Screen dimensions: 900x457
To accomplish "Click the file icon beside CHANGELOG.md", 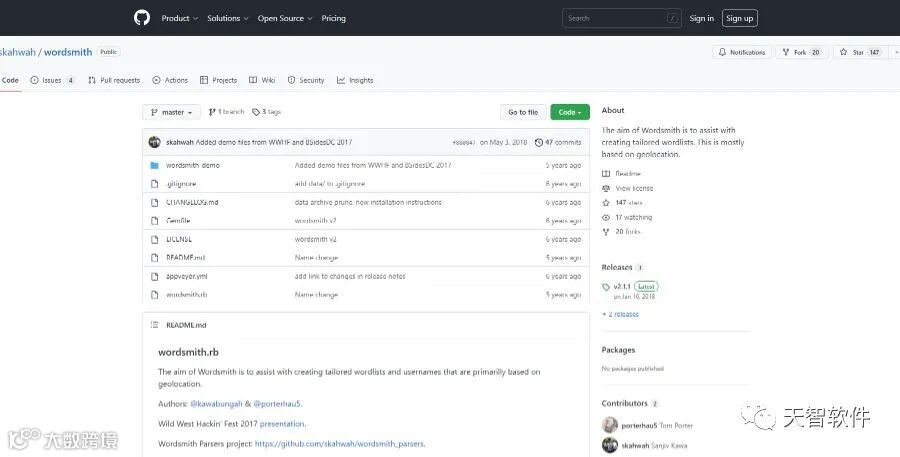I will 154,202.
